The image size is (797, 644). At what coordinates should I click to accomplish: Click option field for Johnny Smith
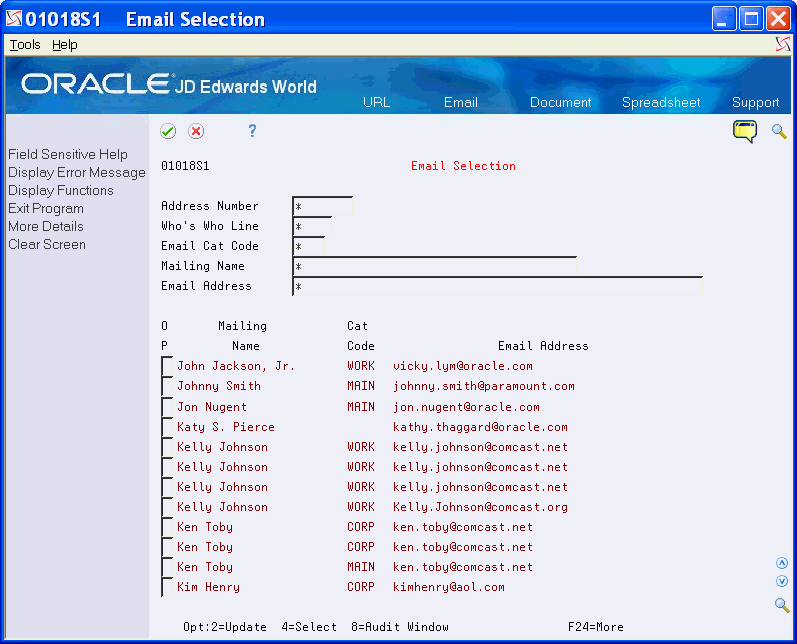point(167,386)
